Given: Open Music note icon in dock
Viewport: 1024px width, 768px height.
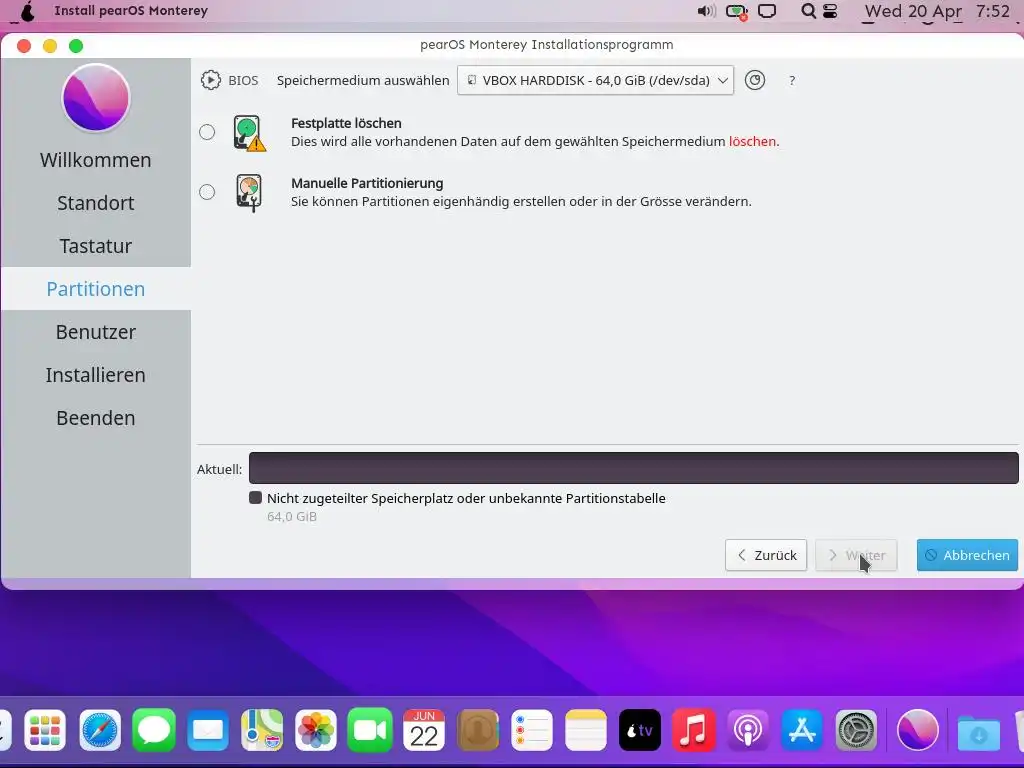Looking at the screenshot, I should click(x=694, y=730).
